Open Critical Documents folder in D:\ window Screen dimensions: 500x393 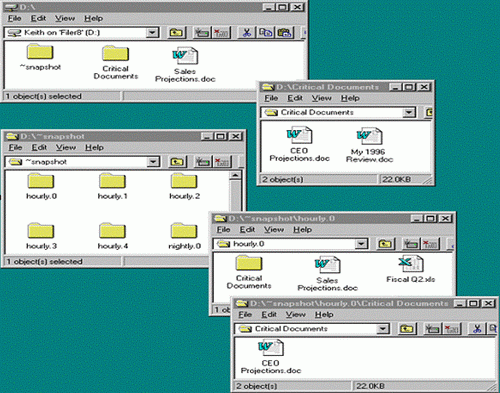point(115,62)
